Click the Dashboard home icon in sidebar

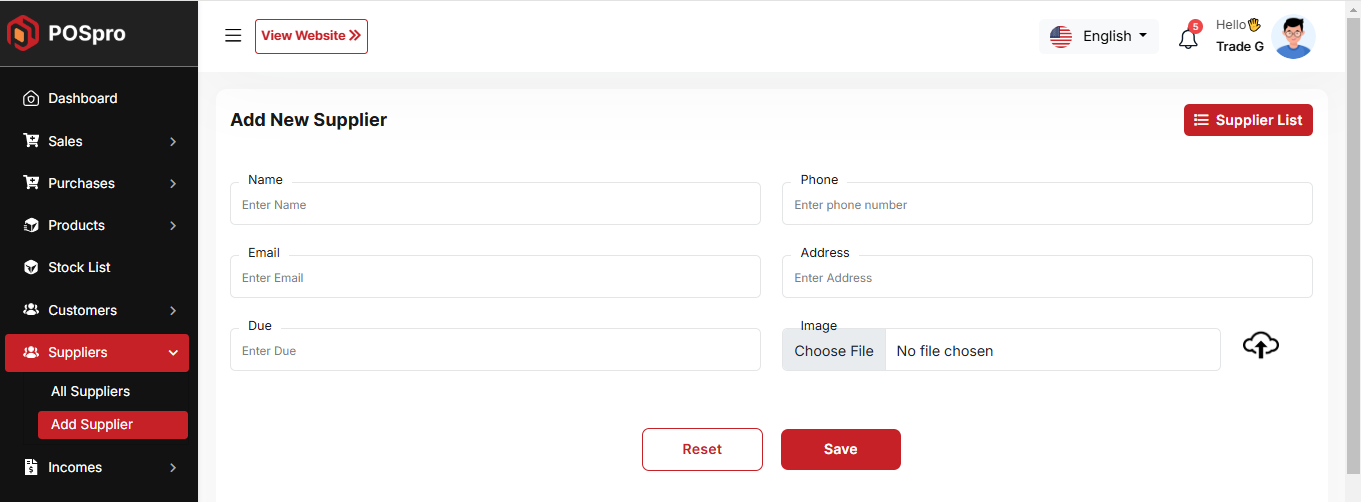(x=31, y=99)
